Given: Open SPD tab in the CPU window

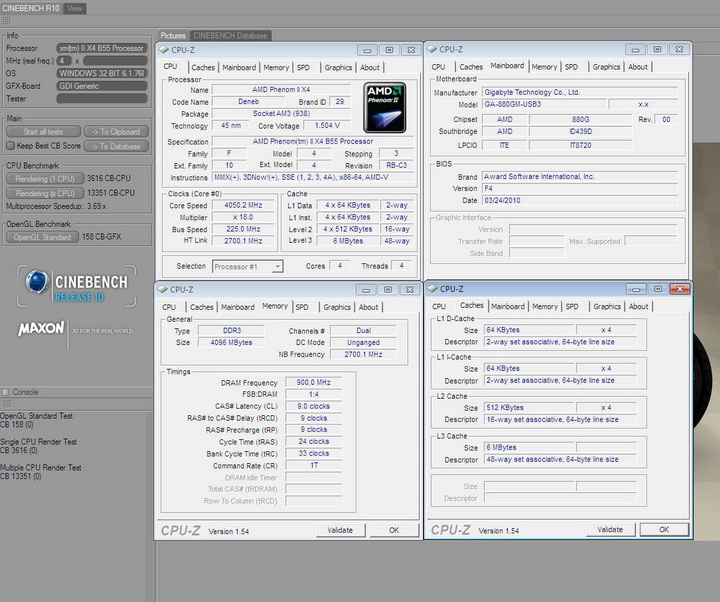Looking at the screenshot, I should point(304,68).
